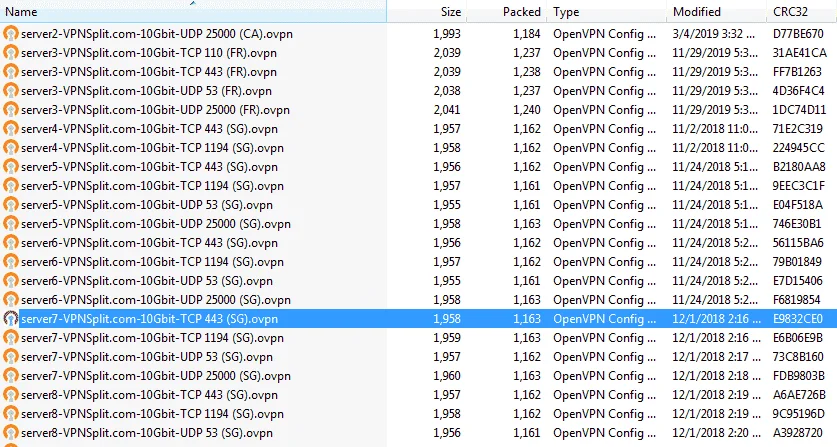Select file server7-VPNSplit.com-10Gbit-TCP 1194 (SG).ovpn

152,338
